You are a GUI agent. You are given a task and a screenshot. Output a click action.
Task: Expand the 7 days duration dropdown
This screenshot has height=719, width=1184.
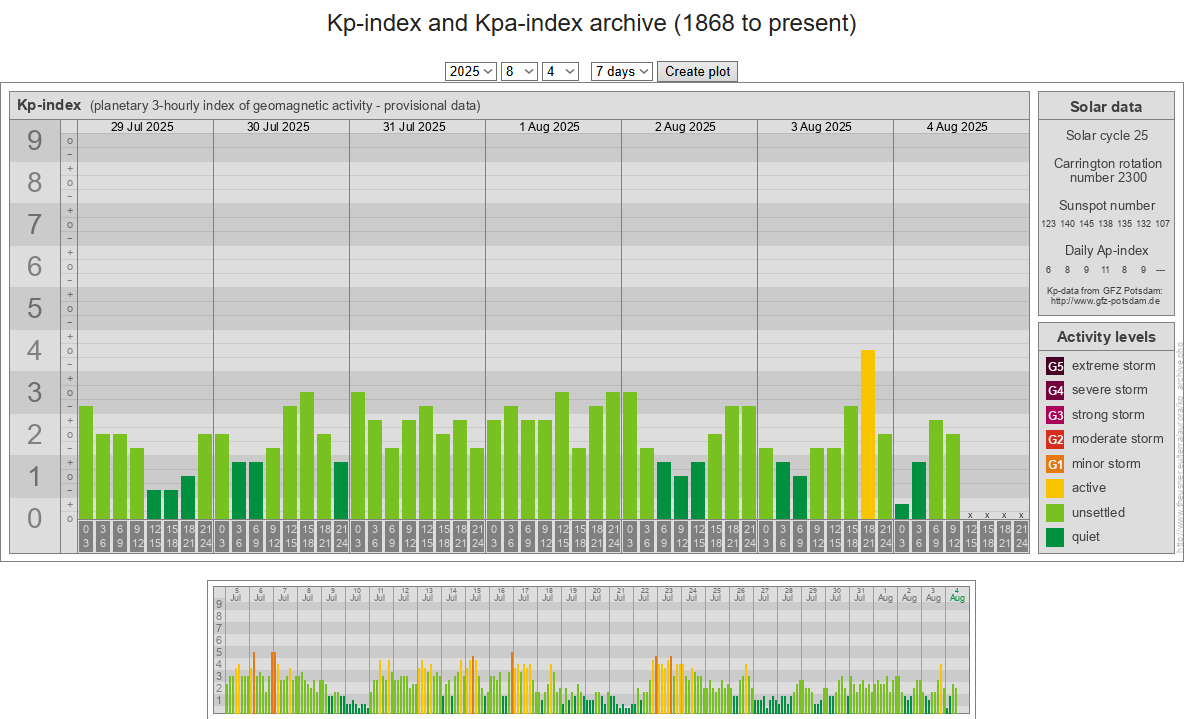pyautogui.click(x=621, y=71)
